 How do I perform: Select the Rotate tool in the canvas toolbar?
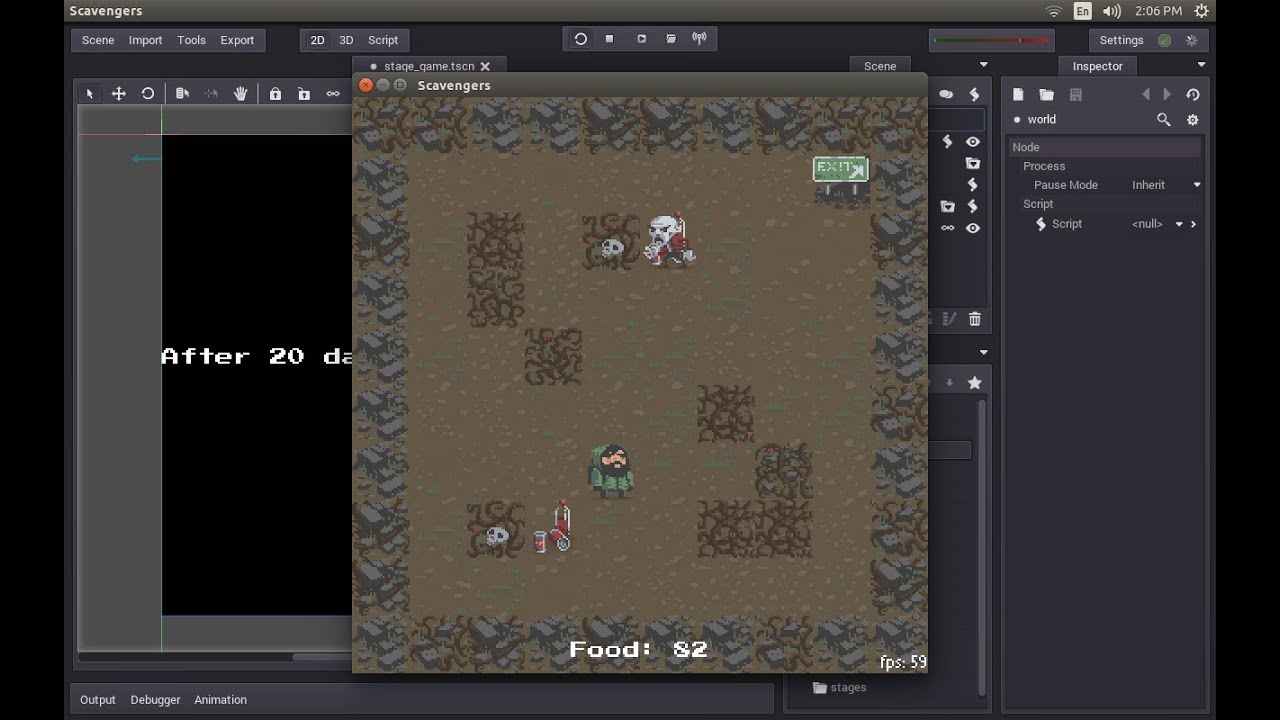148,92
